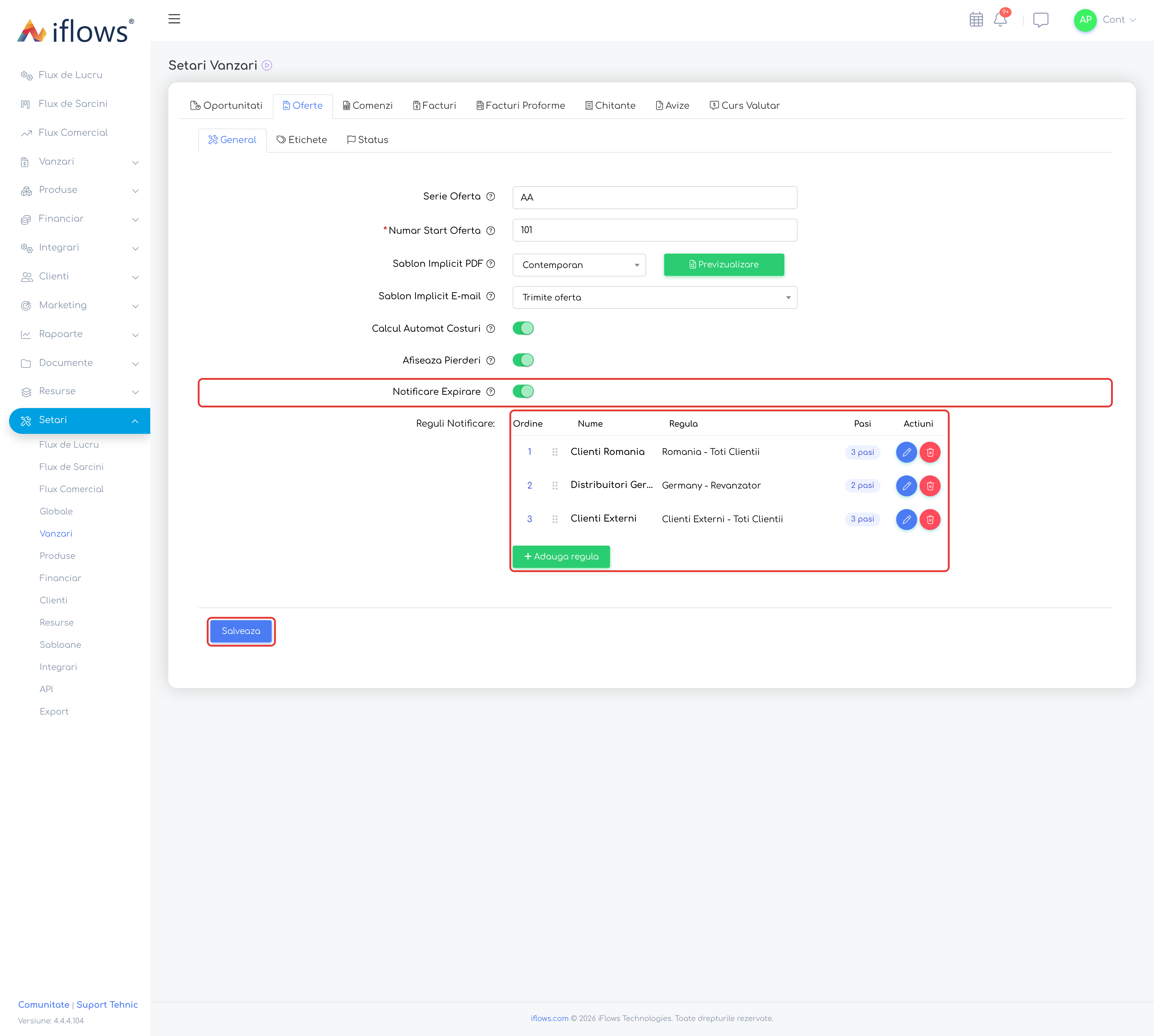The width and height of the screenshot is (1154, 1036).
Task: Collapse the Setari sidebar menu
Action: click(x=80, y=421)
